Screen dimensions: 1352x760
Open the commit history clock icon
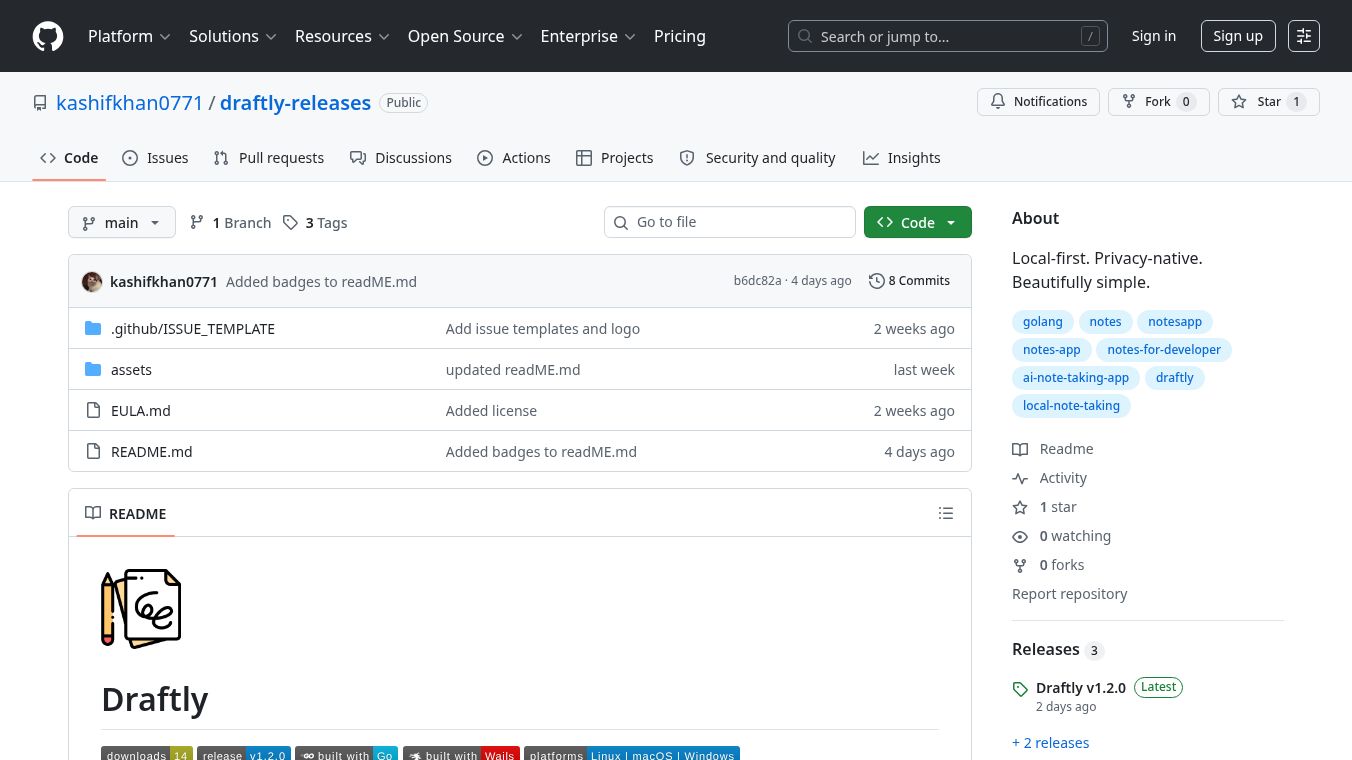[x=877, y=281]
